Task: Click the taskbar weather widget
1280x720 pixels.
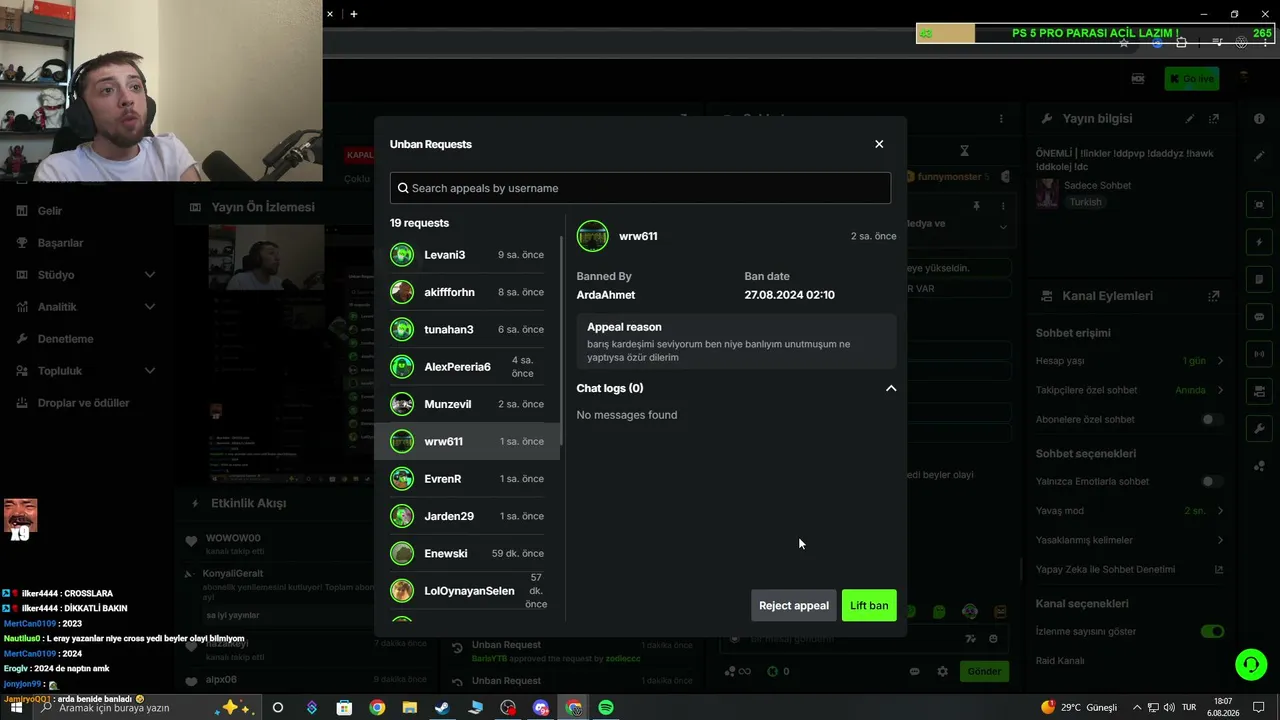Action: [x=1079, y=707]
